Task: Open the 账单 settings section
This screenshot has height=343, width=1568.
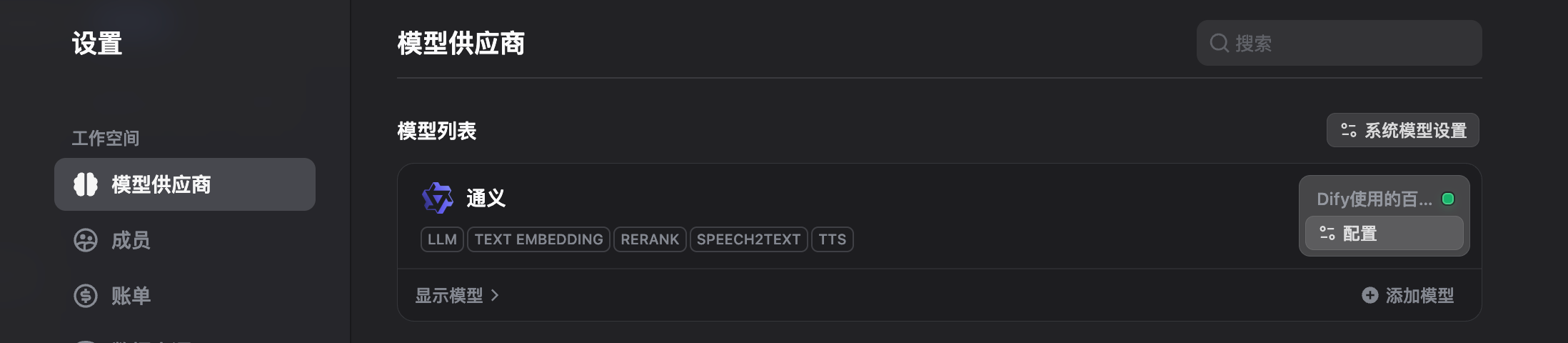Action: pyautogui.click(x=131, y=296)
